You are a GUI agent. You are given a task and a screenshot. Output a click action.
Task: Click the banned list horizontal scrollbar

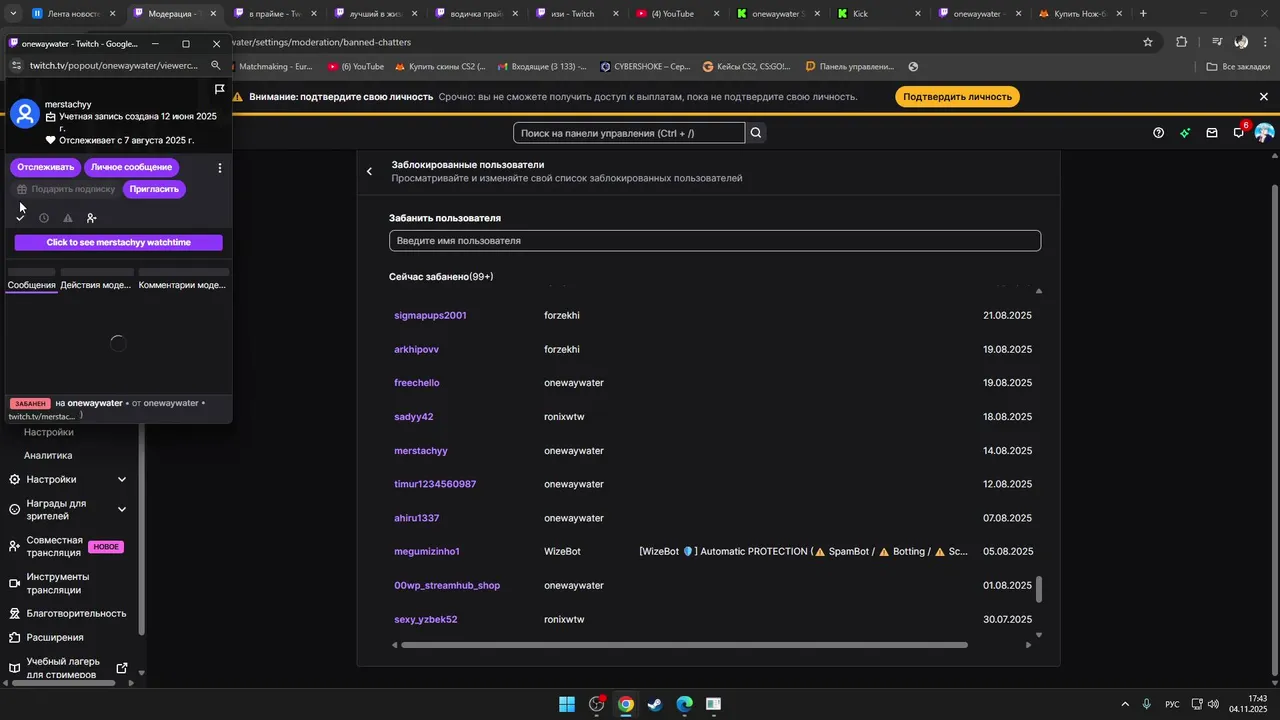(x=684, y=645)
